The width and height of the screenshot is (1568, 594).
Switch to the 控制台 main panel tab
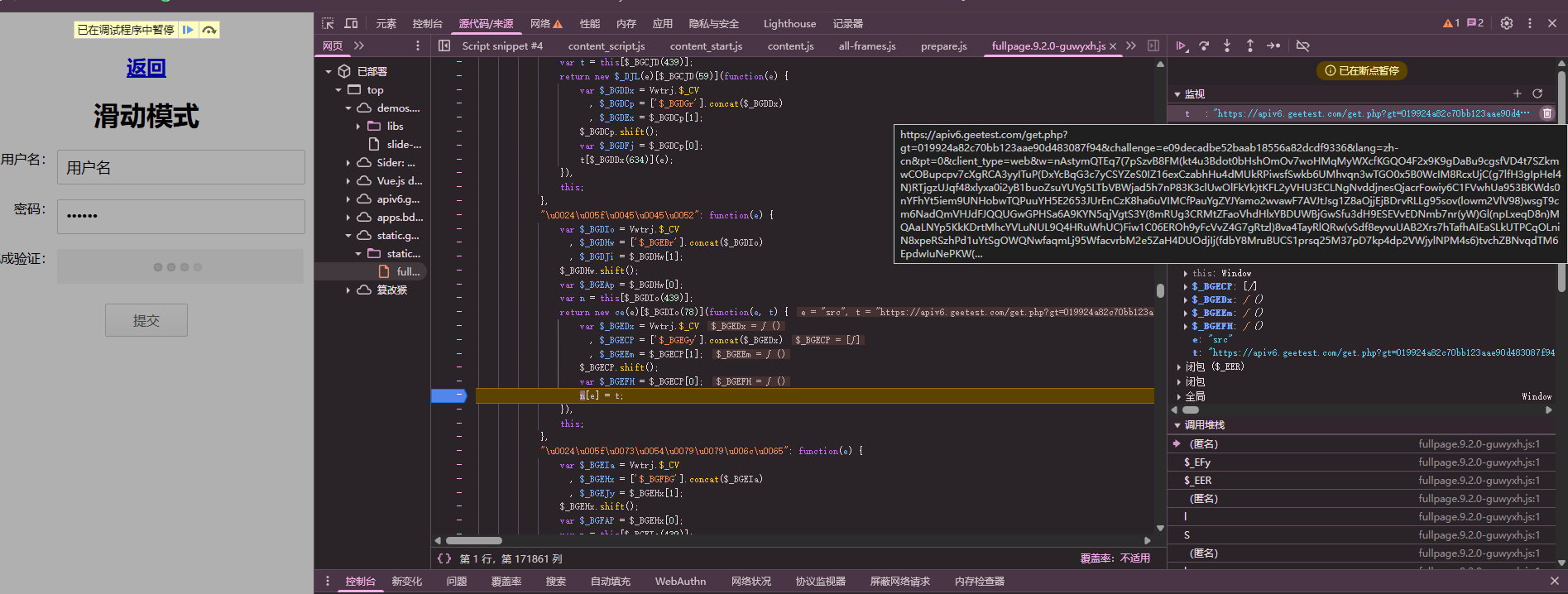[428, 23]
